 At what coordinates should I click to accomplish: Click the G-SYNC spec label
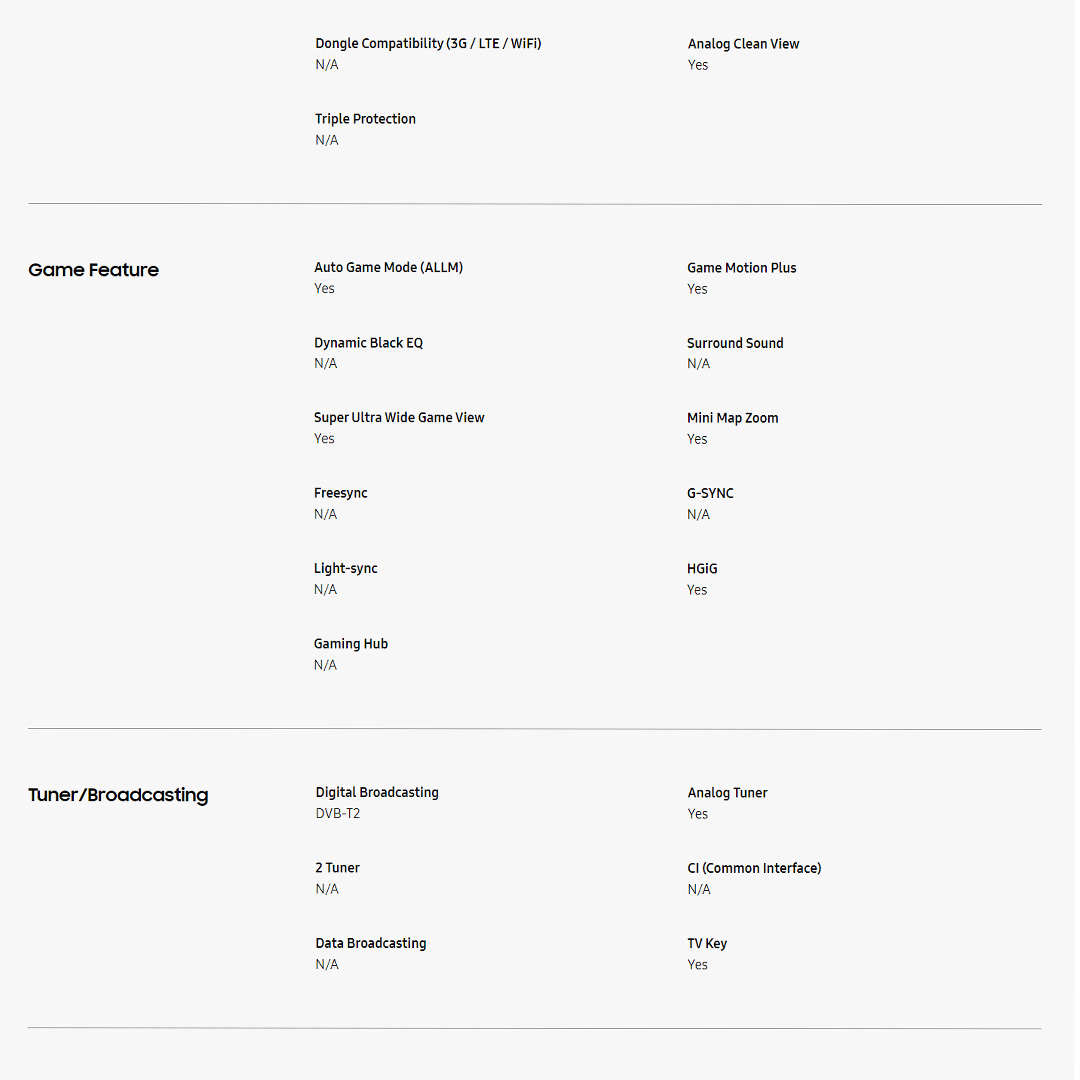click(710, 493)
